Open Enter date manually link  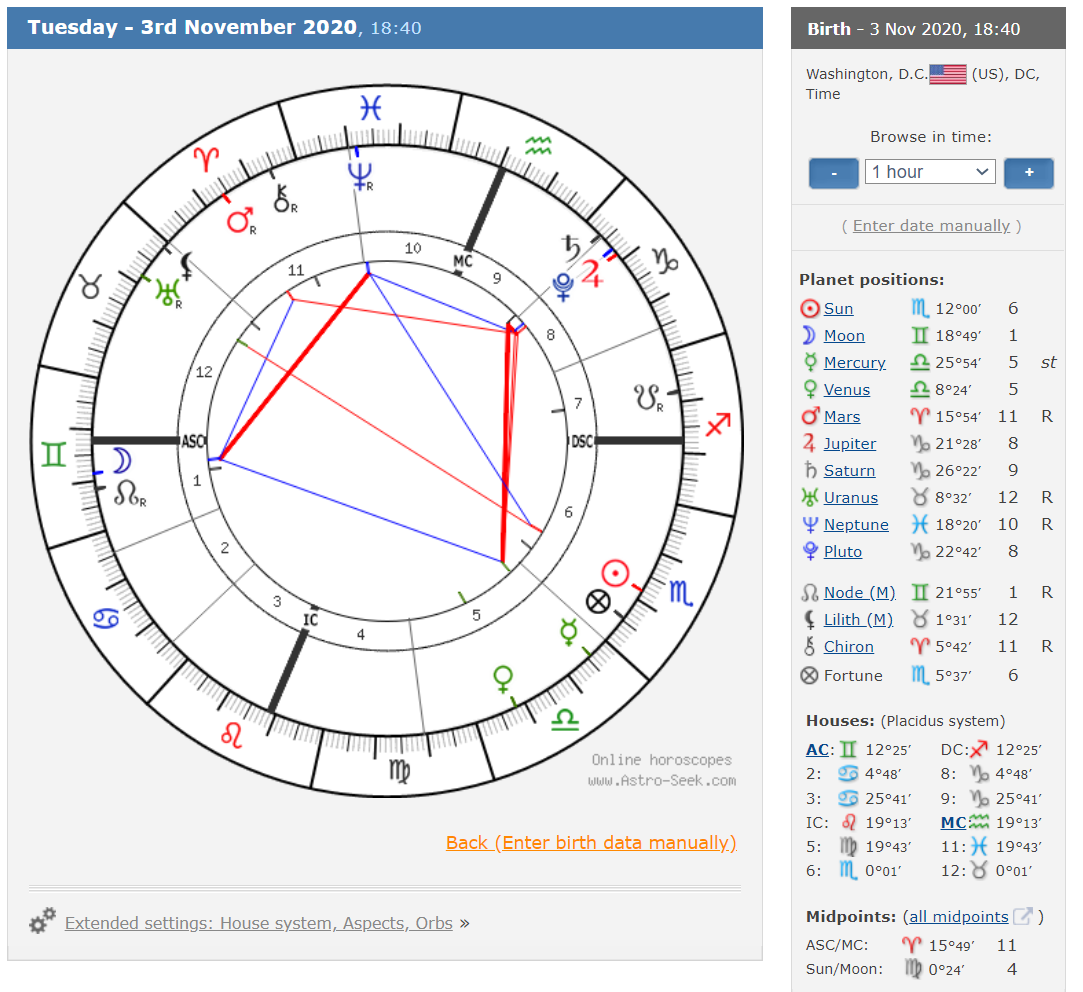931,226
